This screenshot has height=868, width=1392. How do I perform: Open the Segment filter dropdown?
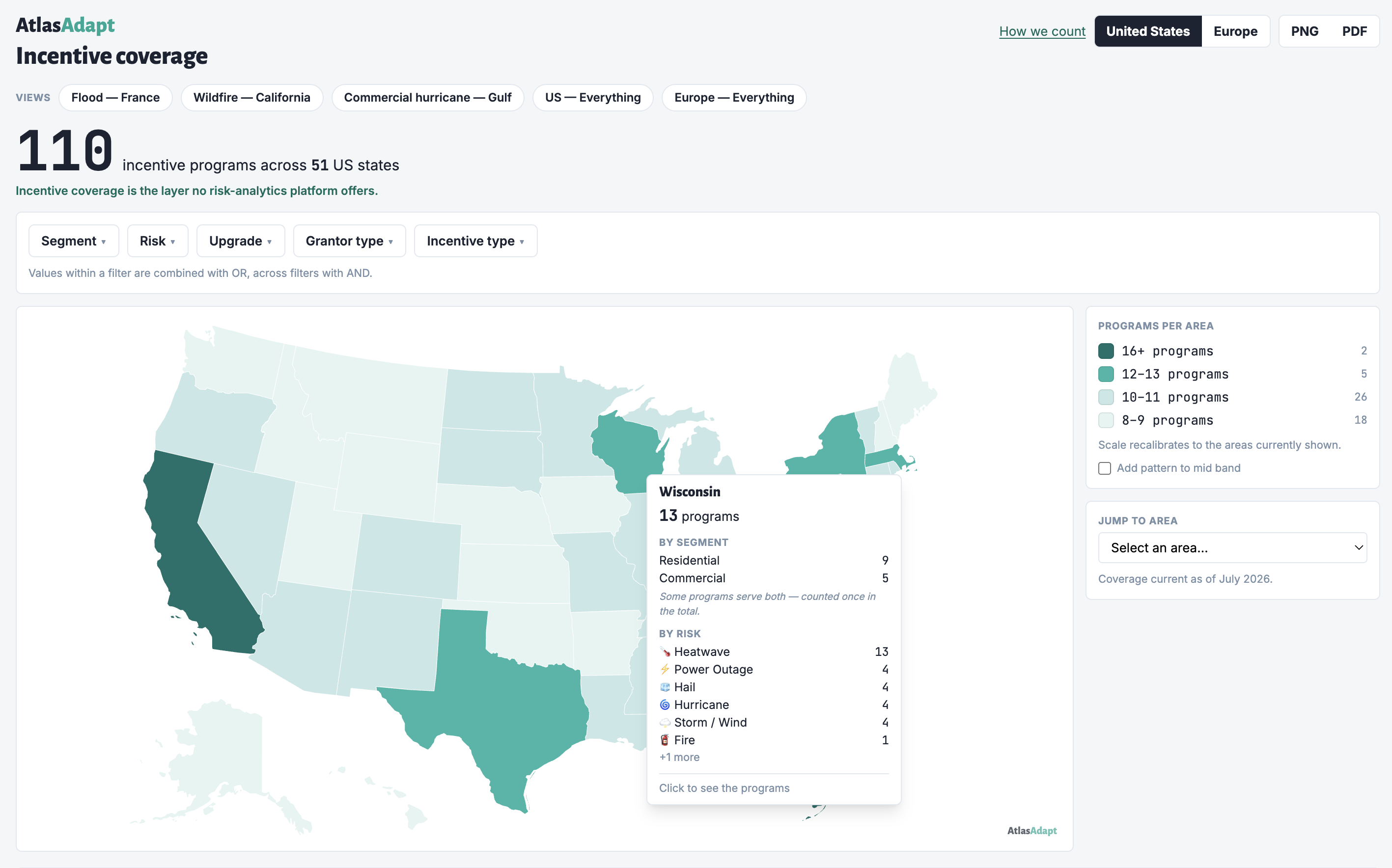(x=74, y=241)
